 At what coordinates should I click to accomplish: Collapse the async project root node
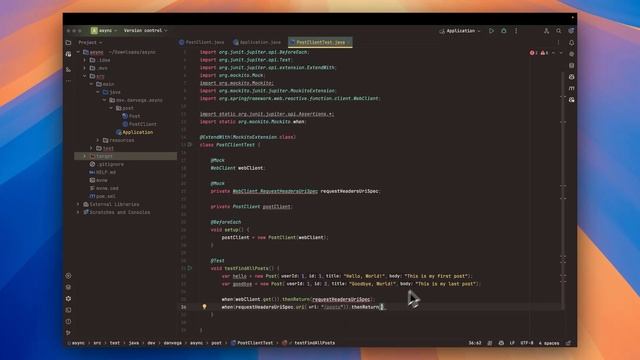tap(78, 52)
